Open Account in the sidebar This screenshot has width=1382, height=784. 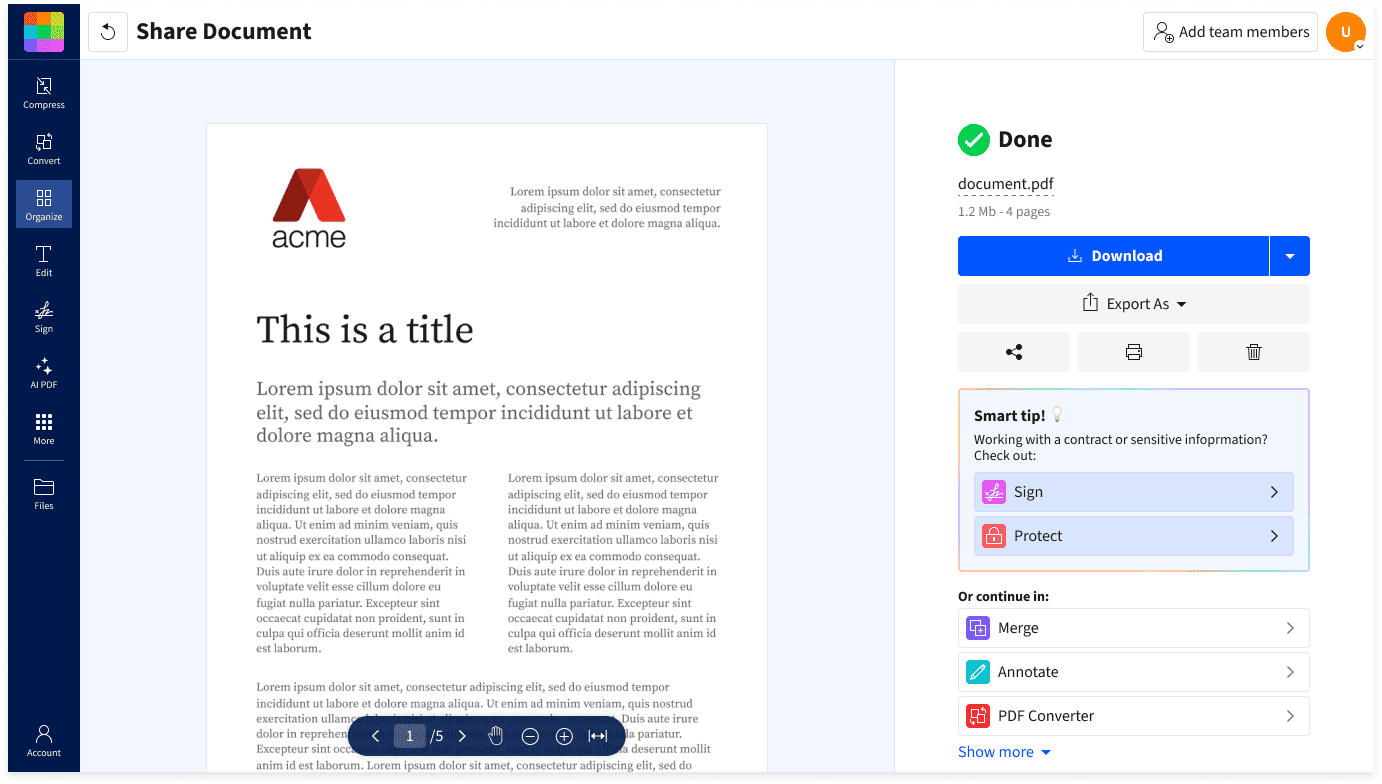pyautogui.click(x=44, y=741)
